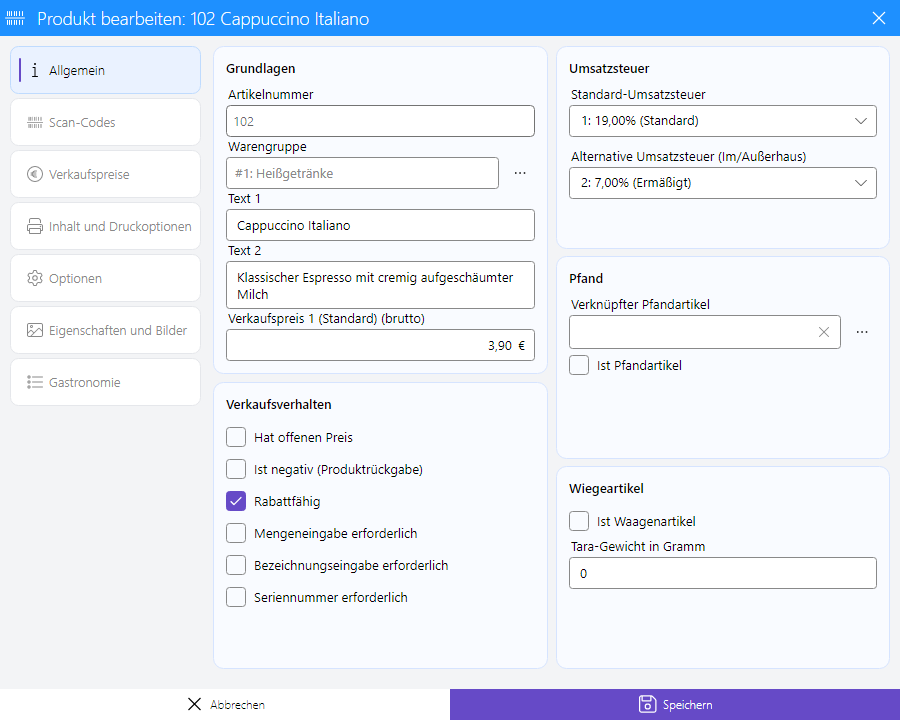Show Eigenschaften und Bilder tab
The width and height of the screenshot is (900, 720).
(106, 330)
